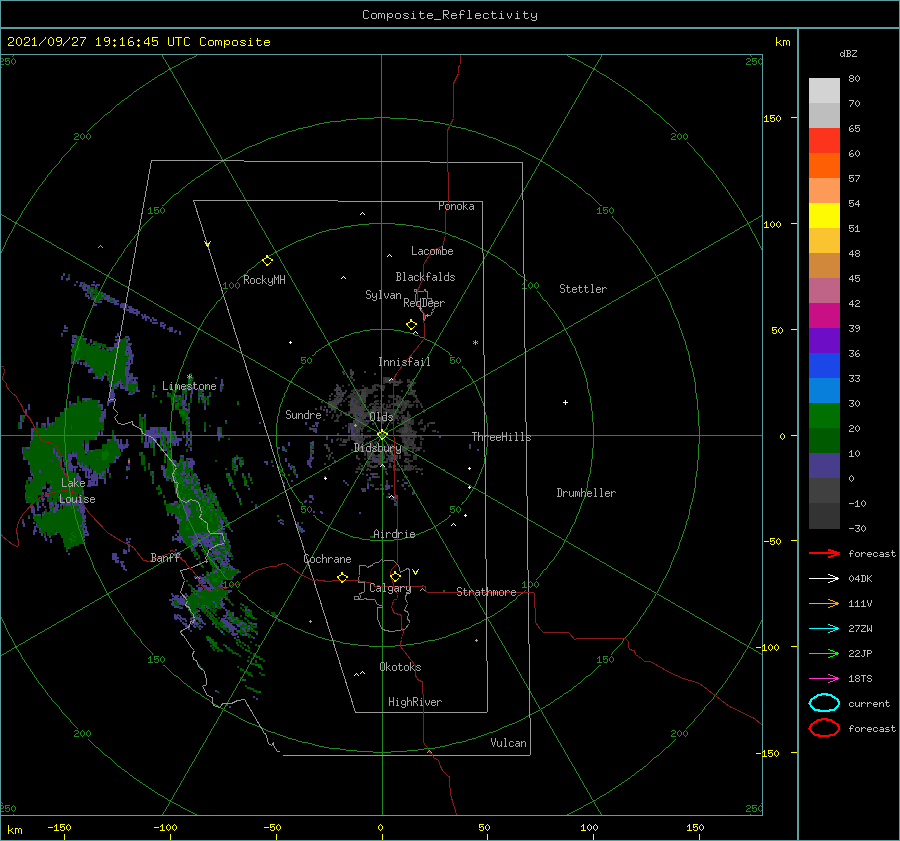
Task: Click the Stettler city label
Action: click(583, 289)
